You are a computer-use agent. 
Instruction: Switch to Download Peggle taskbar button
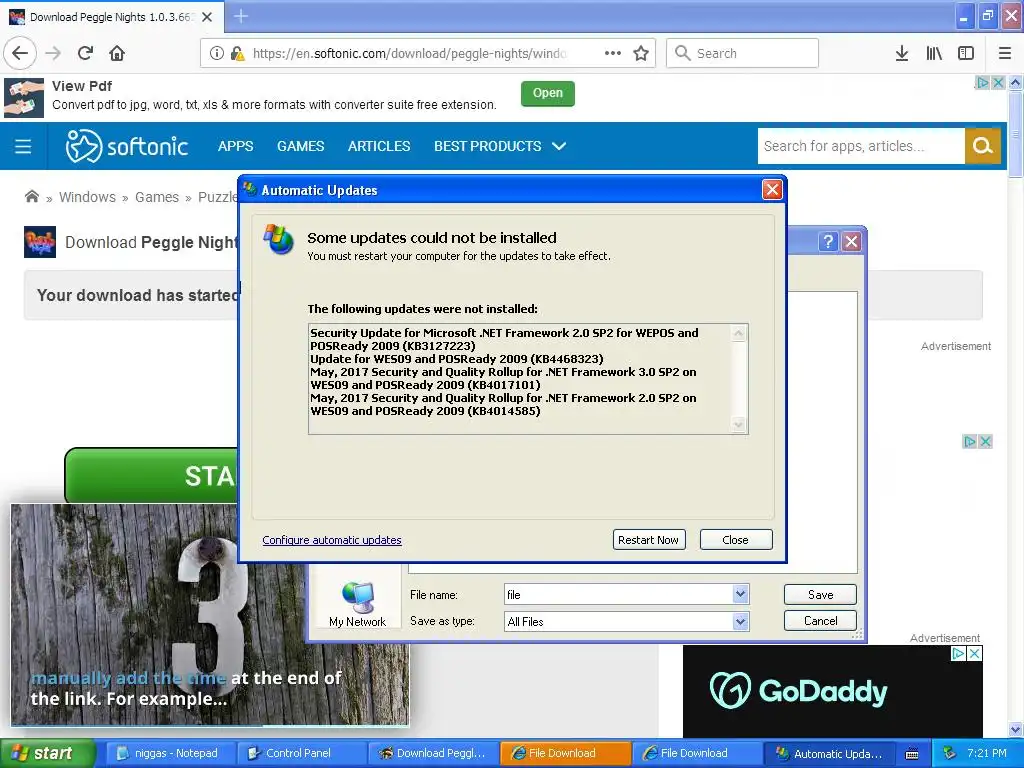pos(433,753)
